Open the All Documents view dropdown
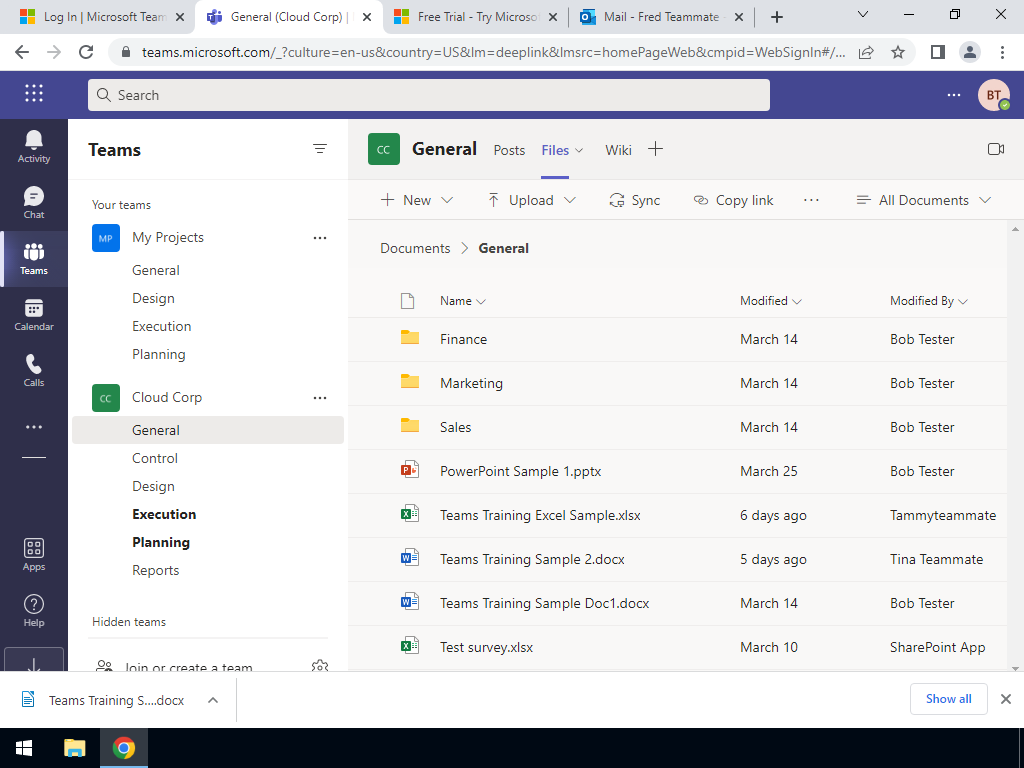Screen dimensions: 1024x768 pos(923,200)
